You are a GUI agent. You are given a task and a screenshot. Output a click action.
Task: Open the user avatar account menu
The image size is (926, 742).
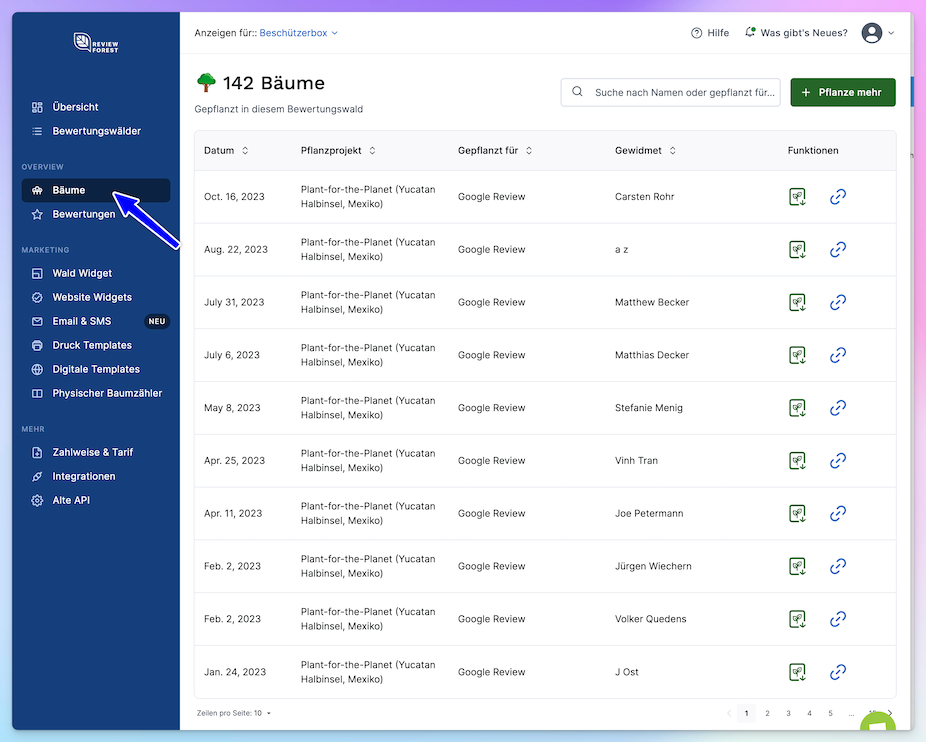[873, 33]
